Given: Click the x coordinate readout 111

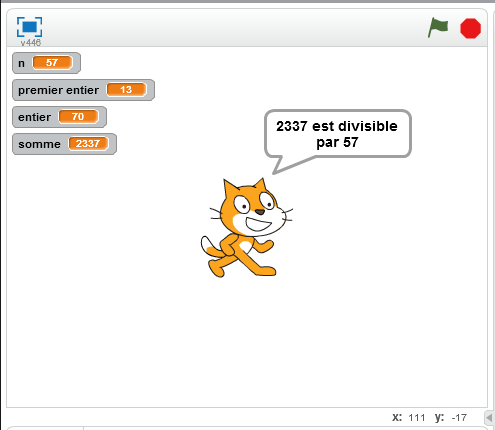Looking at the screenshot, I should [x=417, y=418].
